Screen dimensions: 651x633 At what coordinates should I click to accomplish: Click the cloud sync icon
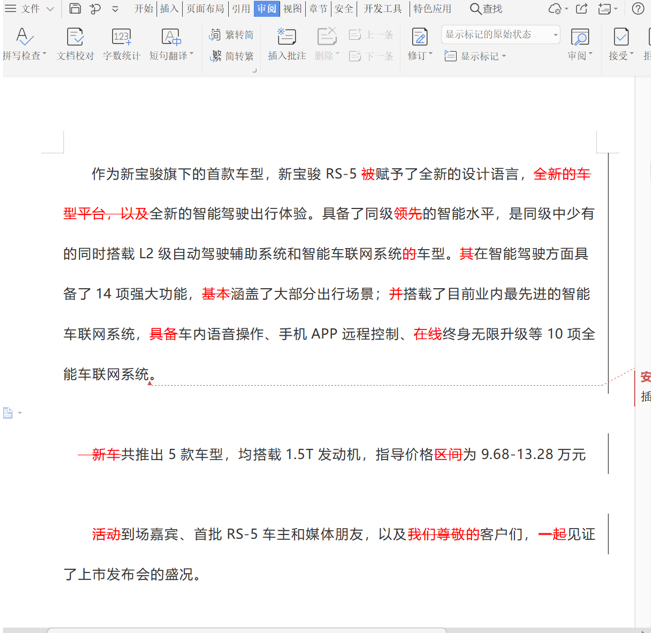[555, 9]
